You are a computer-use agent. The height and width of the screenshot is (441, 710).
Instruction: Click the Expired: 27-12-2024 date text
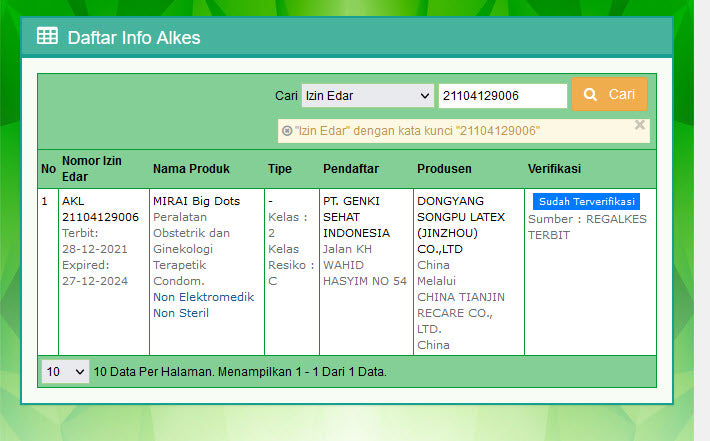95,273
